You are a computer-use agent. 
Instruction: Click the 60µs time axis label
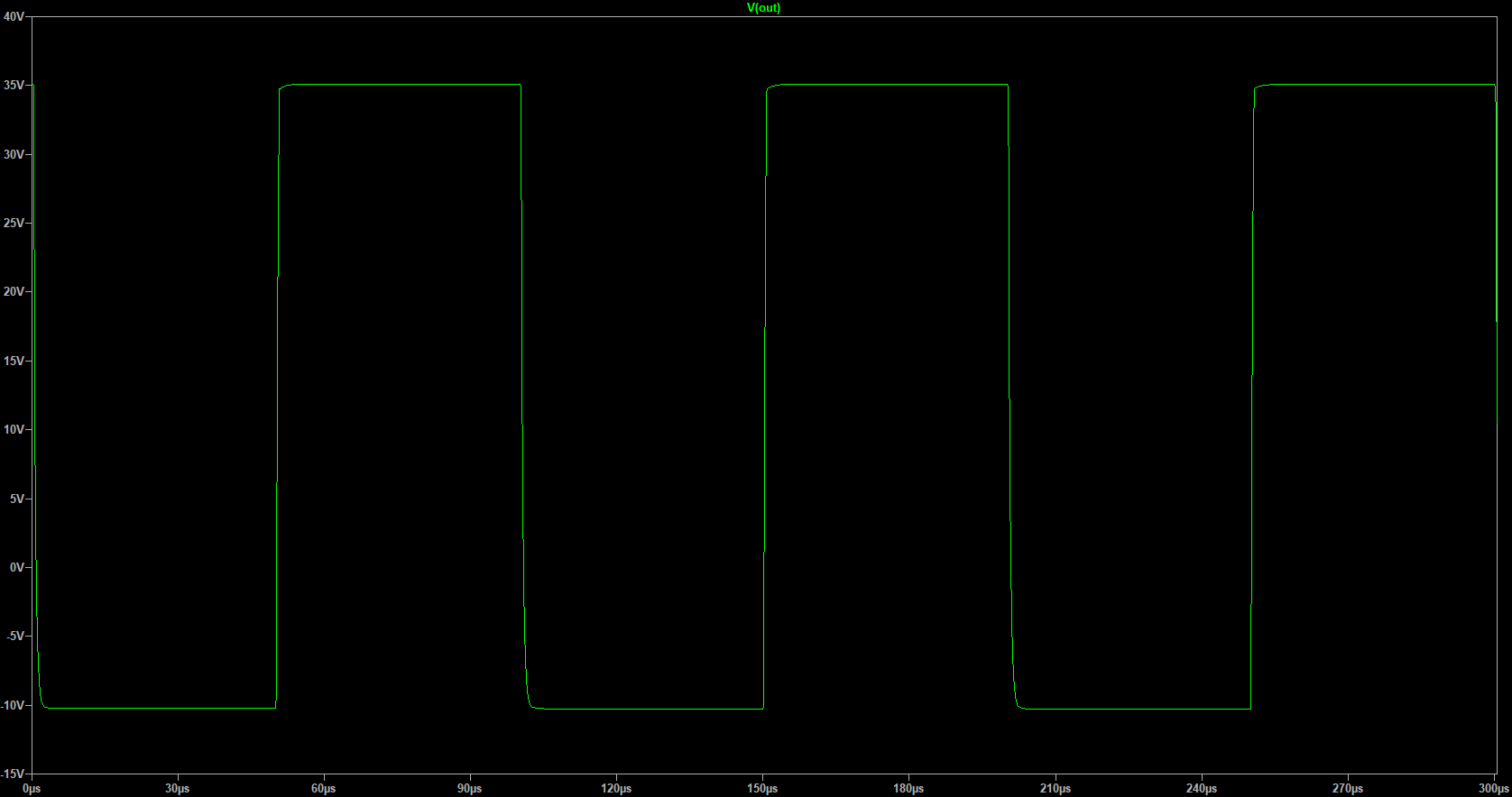[324, 789]
